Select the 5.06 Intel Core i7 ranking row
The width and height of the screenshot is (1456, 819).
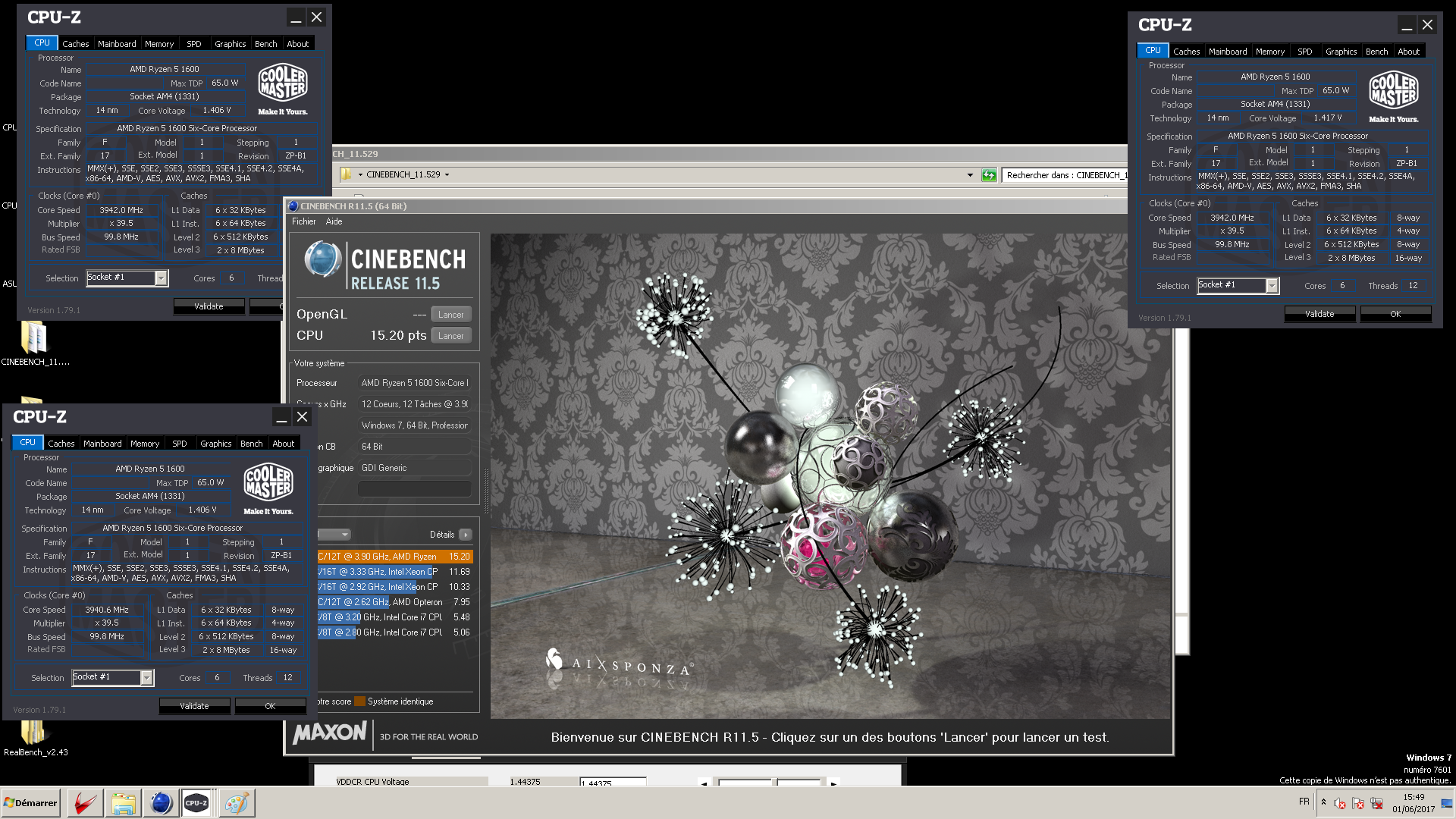(x=394, y=632)
